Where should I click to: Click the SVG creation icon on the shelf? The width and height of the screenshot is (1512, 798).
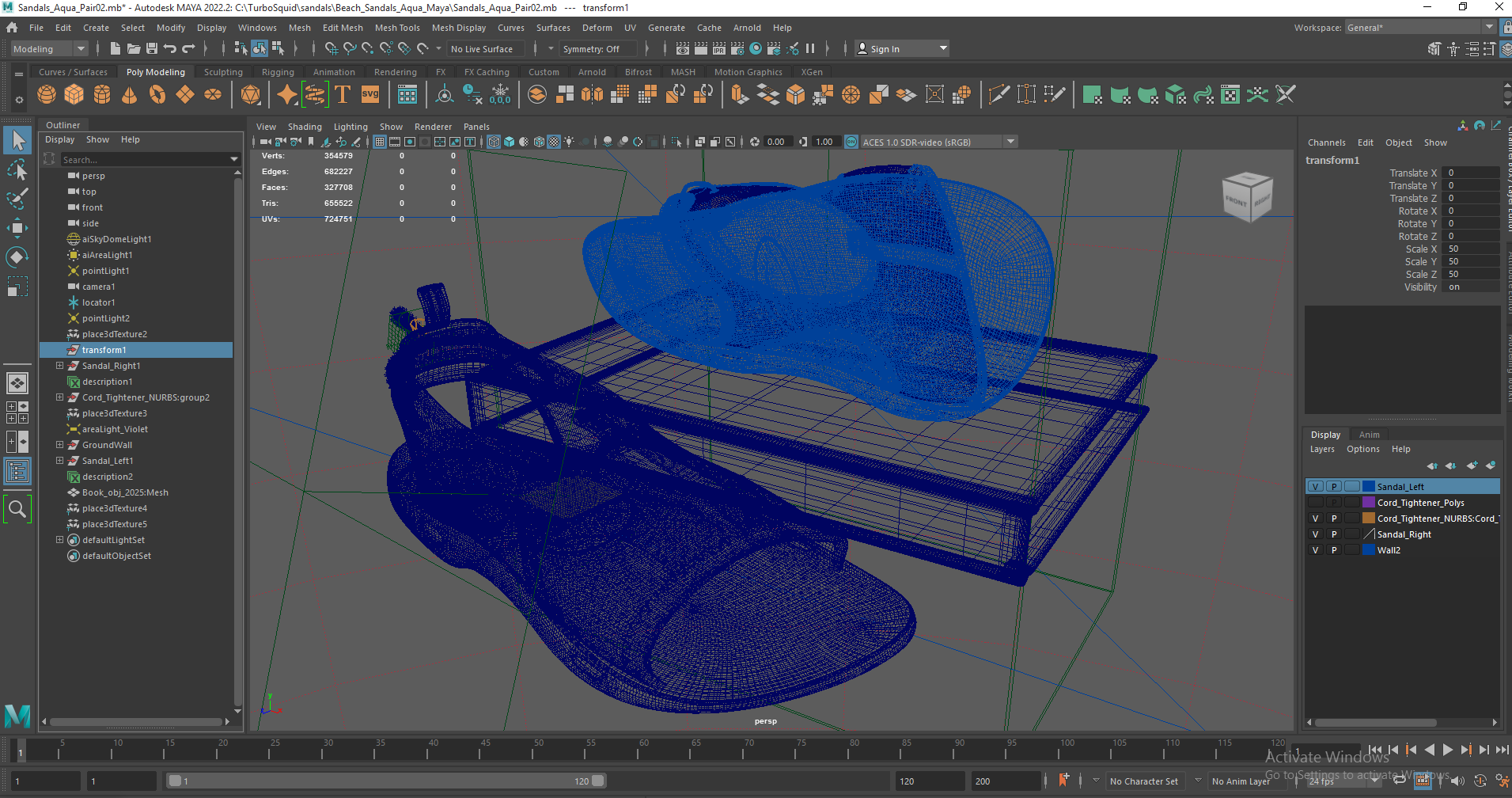pyautogui.click(x=369, y=94)
